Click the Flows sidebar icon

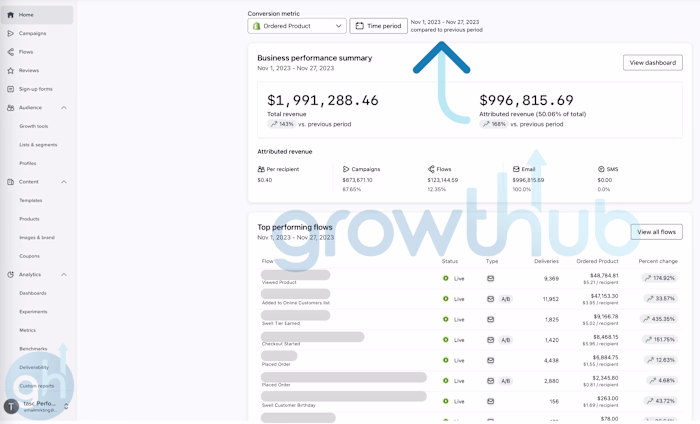tap(10, 52)
